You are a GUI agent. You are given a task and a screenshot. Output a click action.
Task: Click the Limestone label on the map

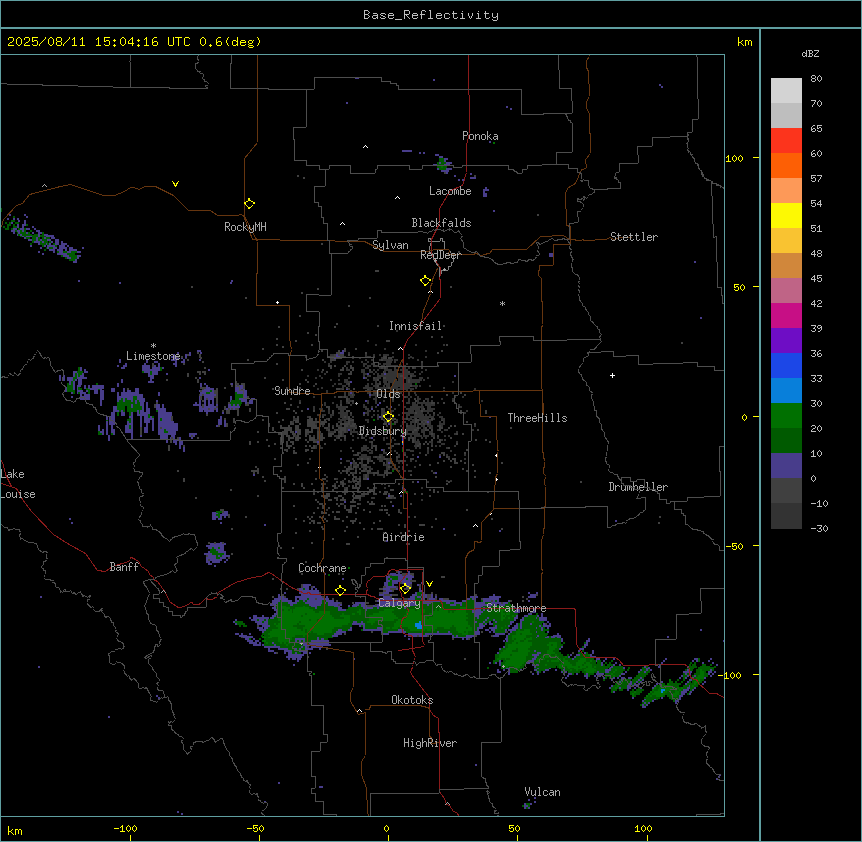click(x=153, y=356)
